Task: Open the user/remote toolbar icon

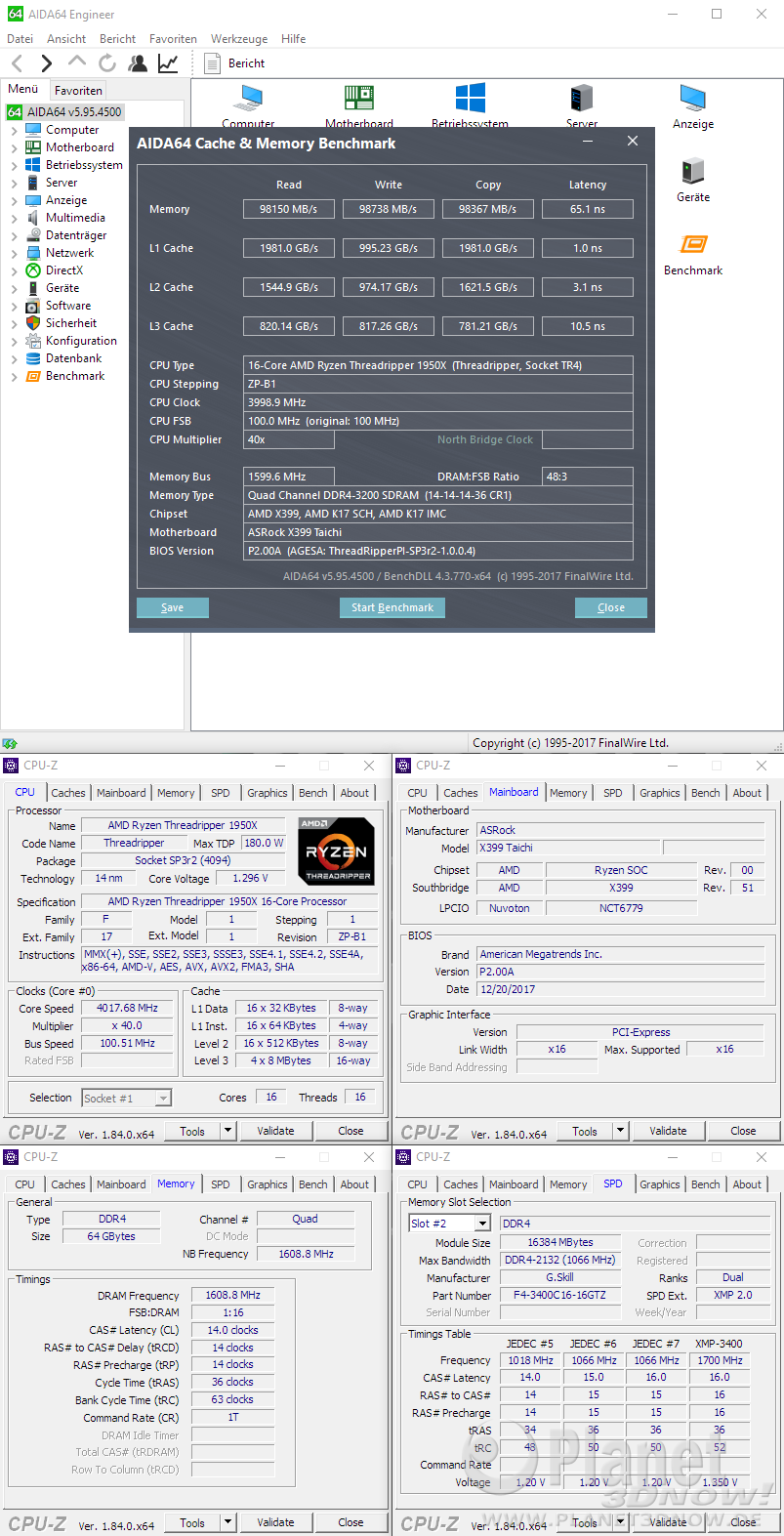Action: (x=138, y=63)
